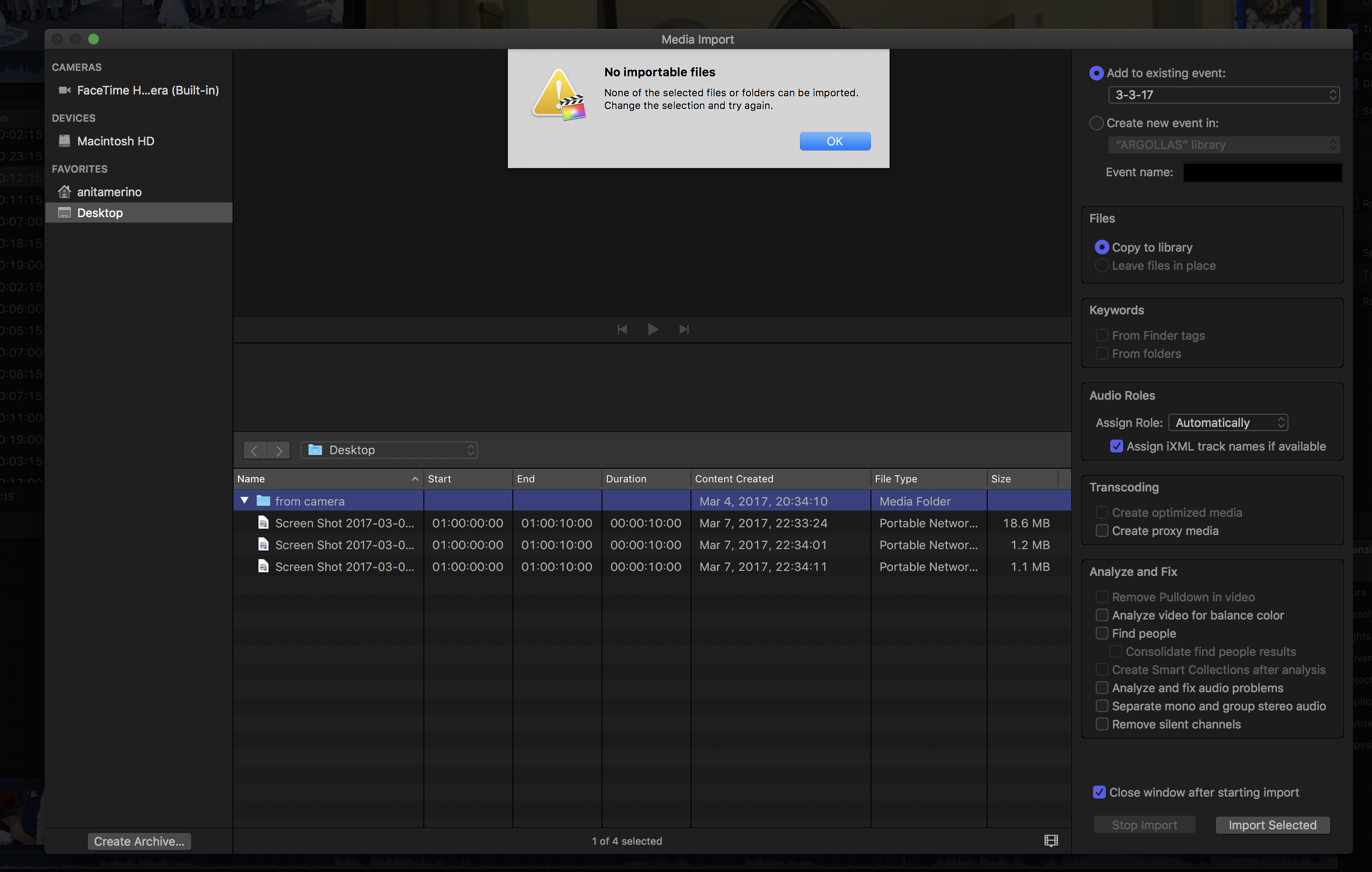Jump to previous clip in preview

coord(622,329)
